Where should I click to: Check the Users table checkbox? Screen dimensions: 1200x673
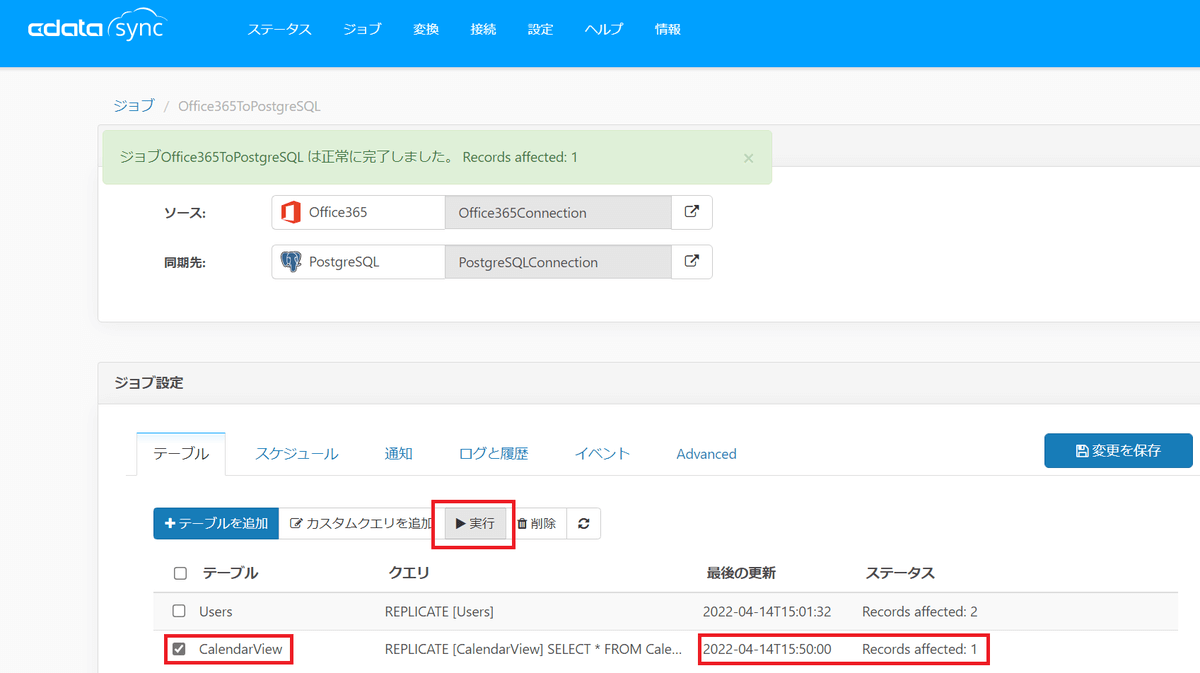point(179,611)
